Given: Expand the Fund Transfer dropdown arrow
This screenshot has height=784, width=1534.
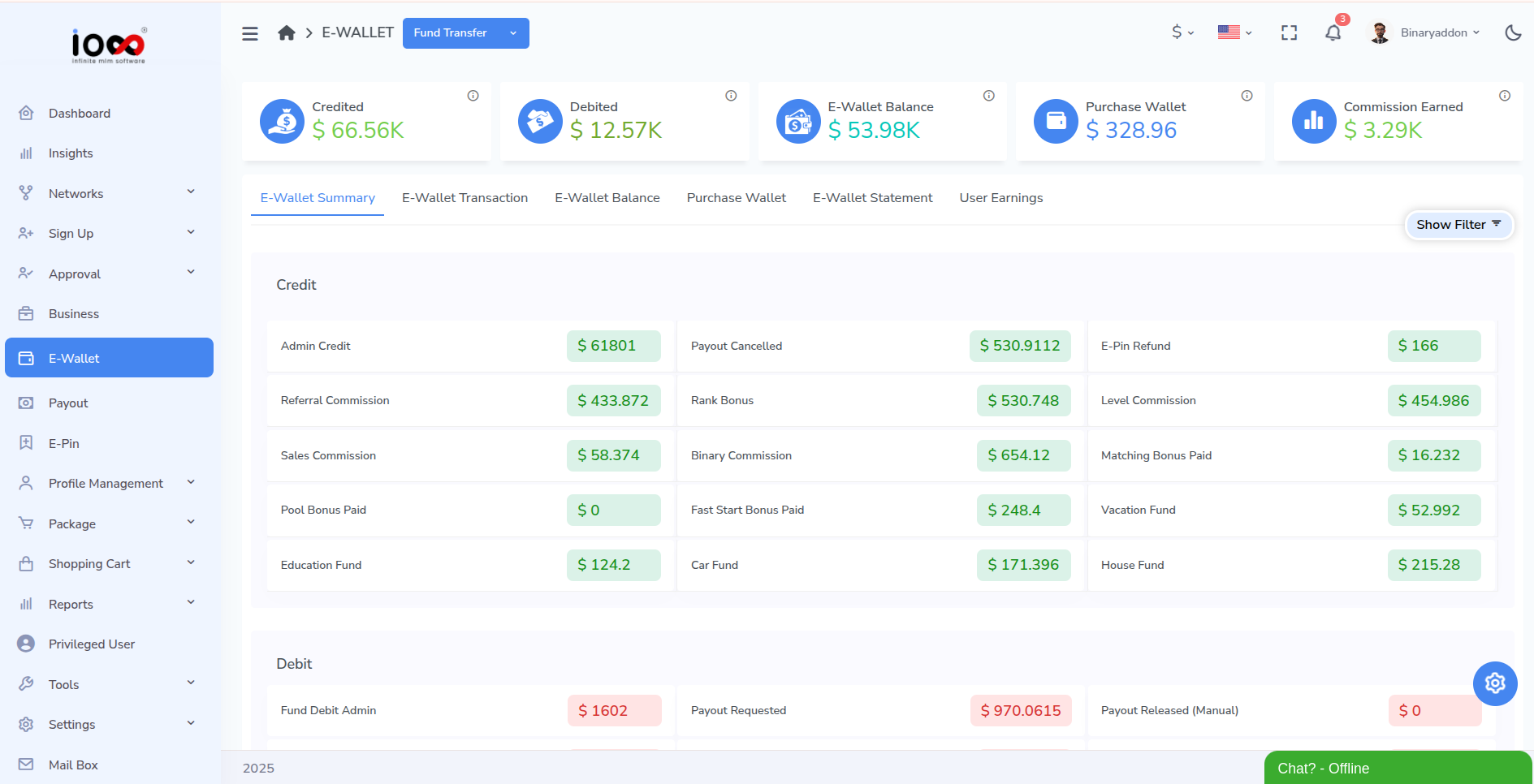Looking at the screenshot, I should (x=512, y=33).
